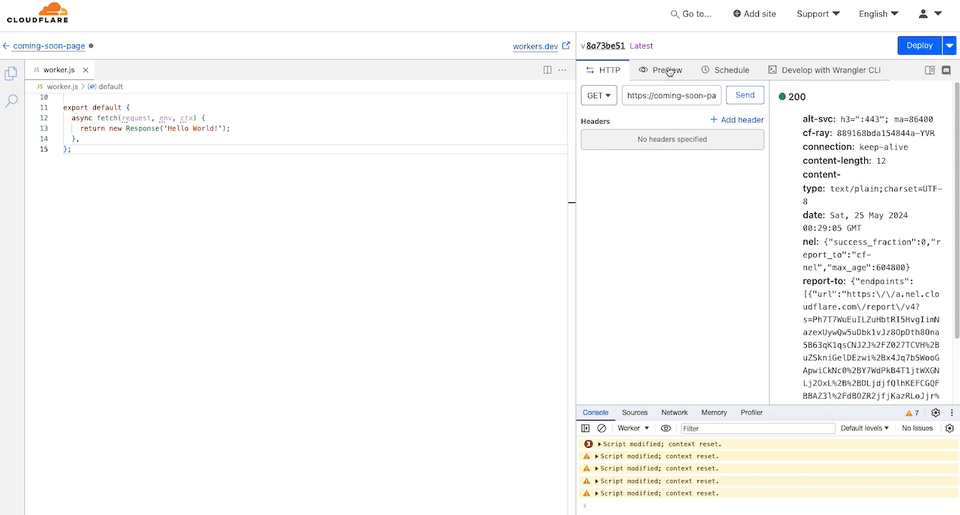The image size is (960, 515).
Task: Close the worker.js editor tab
Action: [86, 70]
